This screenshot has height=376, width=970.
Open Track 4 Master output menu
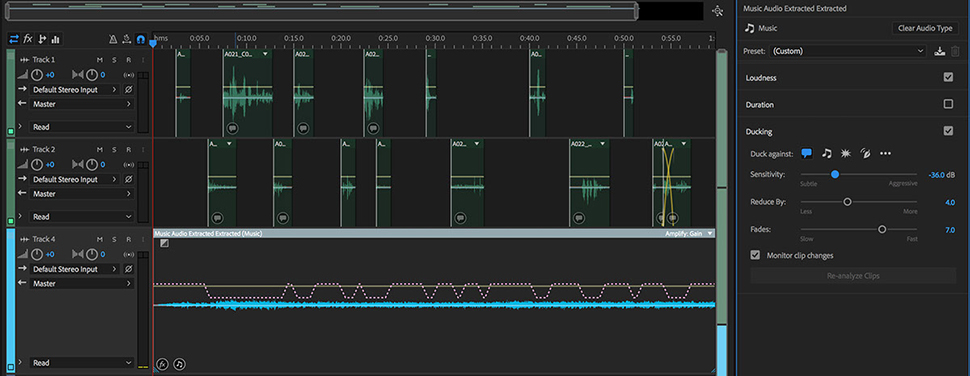tap(81, 283)
